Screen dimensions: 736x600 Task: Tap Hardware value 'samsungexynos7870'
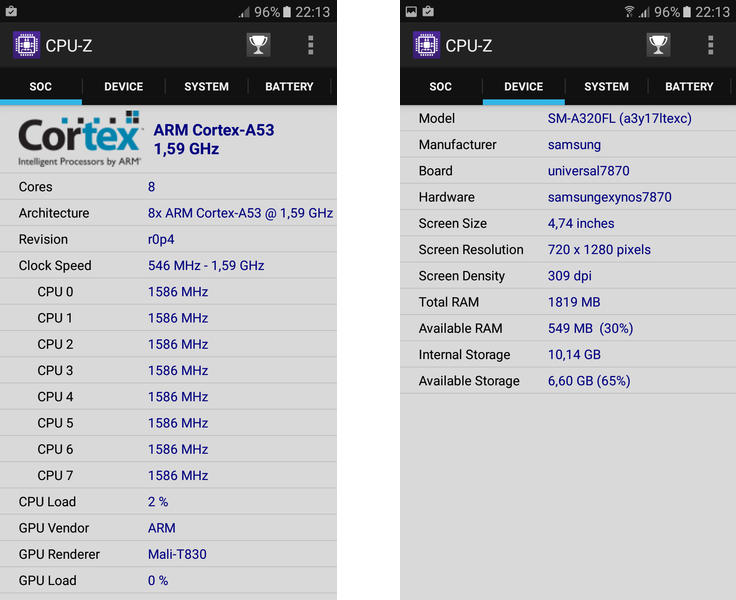[x=609, y=197]
